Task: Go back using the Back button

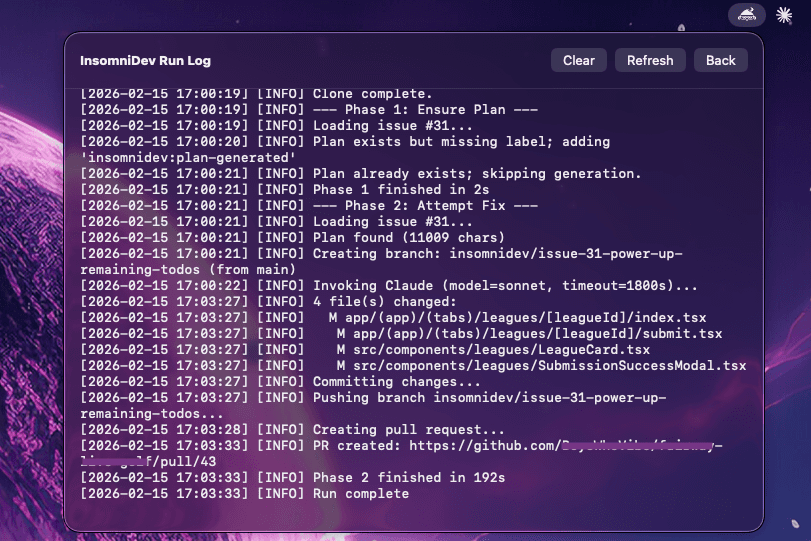Action: click(720, 60)
